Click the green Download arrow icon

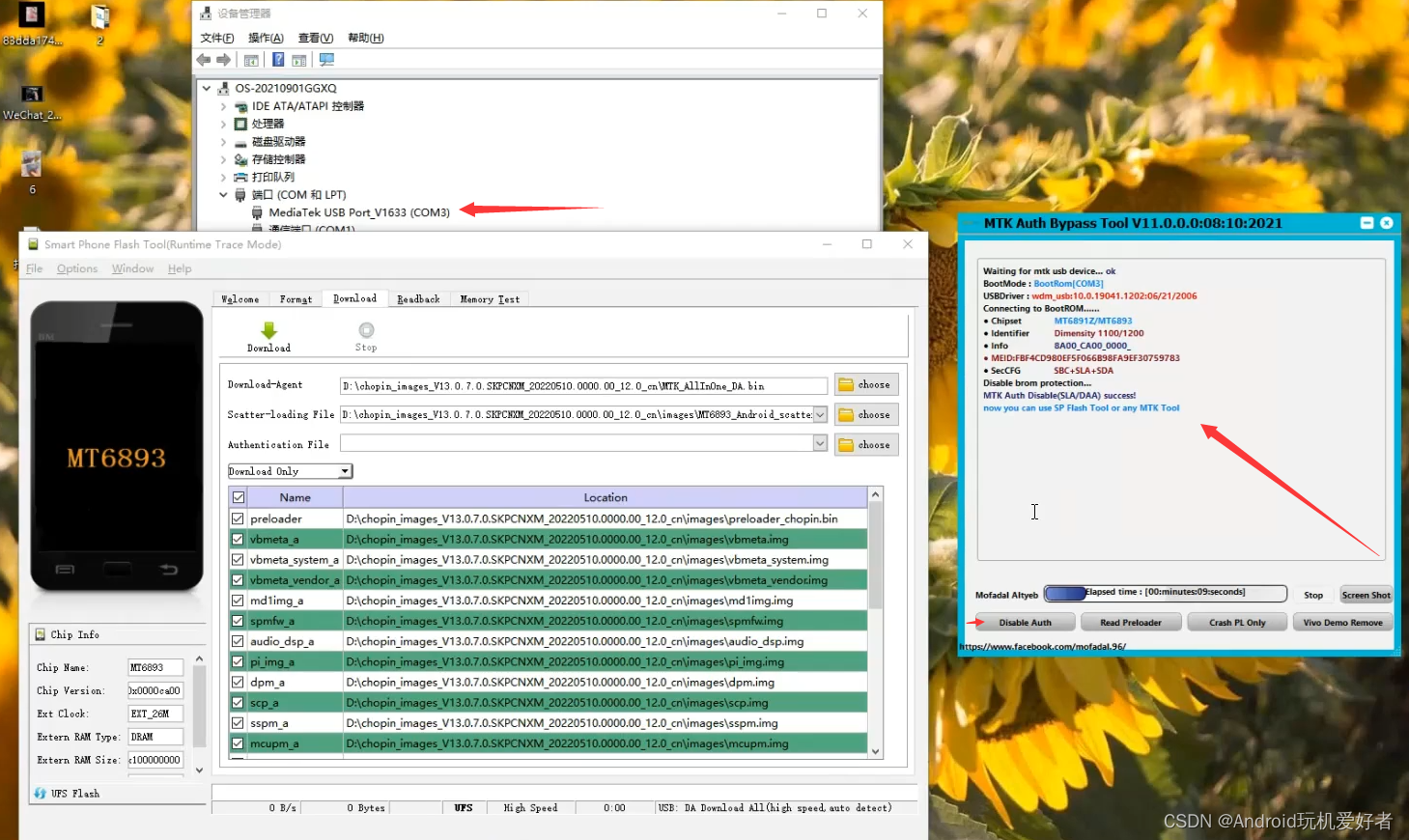[x=268, y=330]
